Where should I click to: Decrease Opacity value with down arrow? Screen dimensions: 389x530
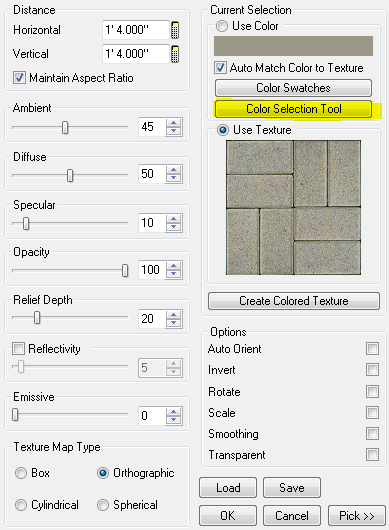pos(174,274)
